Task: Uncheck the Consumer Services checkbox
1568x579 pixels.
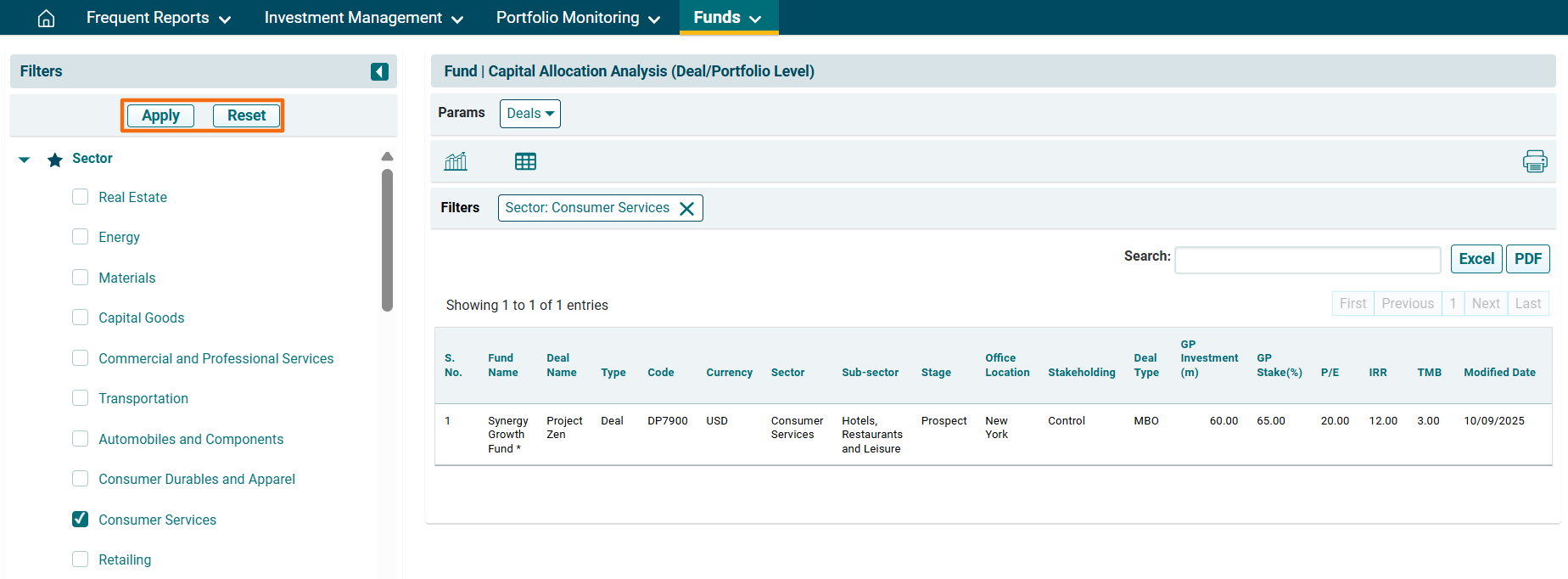Action: (x=81, y=519)
